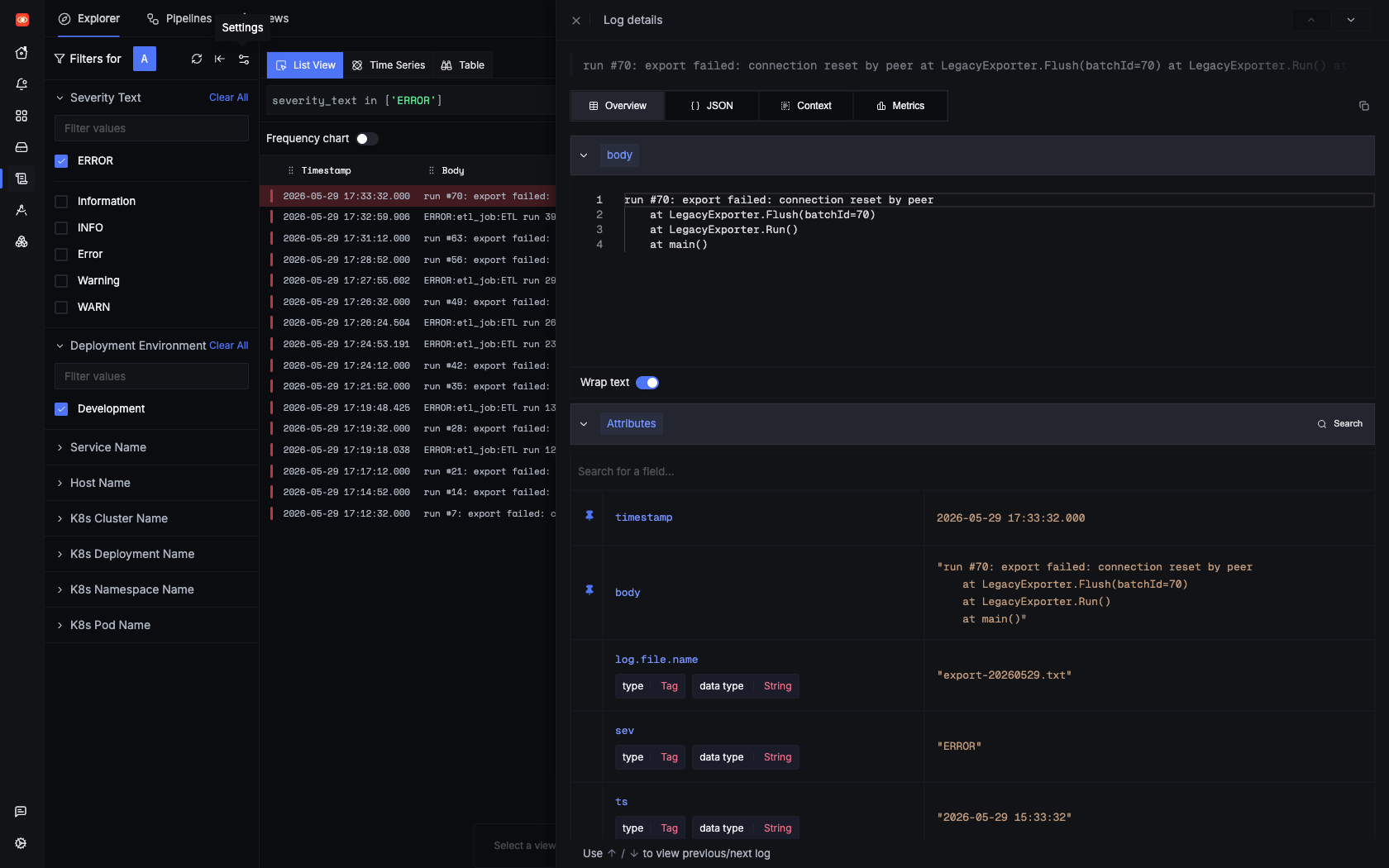
Task: Select log row at 17:12:32.000
Action: (408, 514)
